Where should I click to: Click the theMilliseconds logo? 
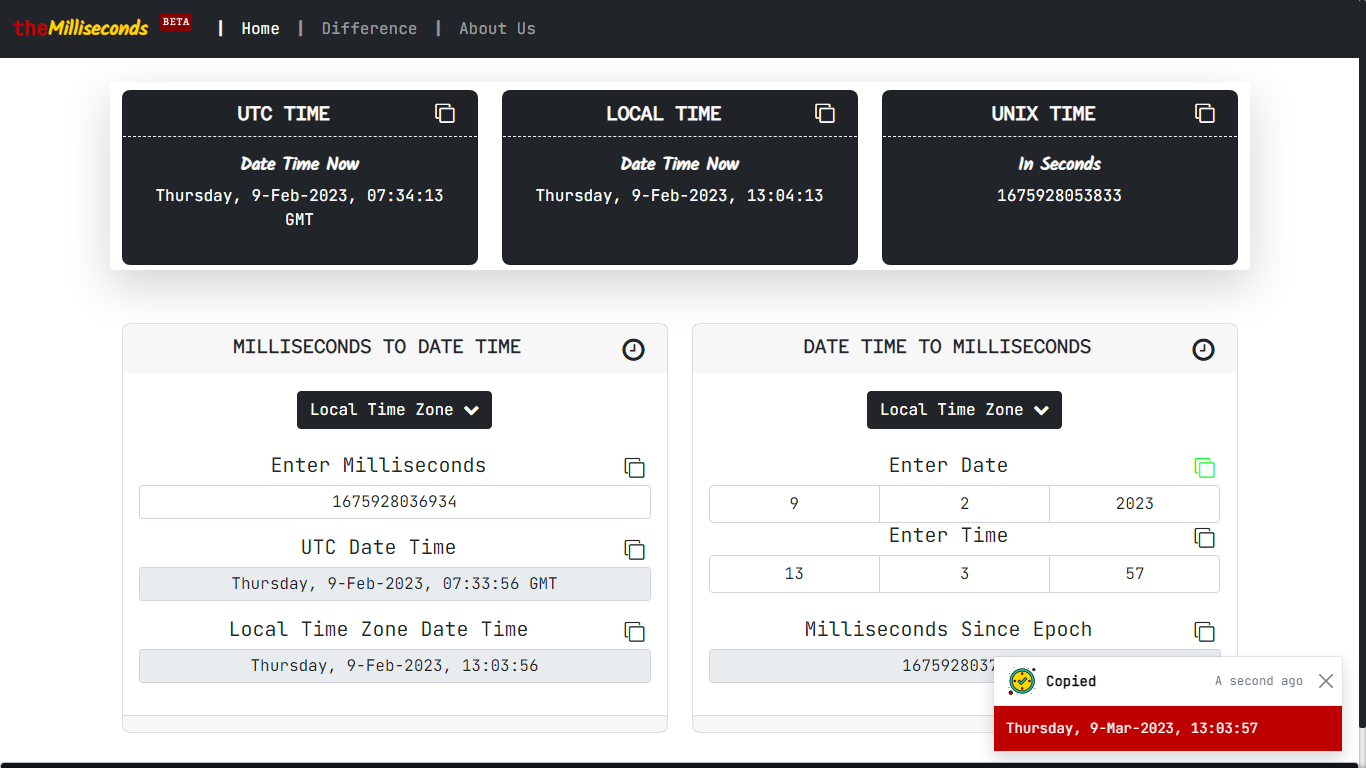pos(80,28)
